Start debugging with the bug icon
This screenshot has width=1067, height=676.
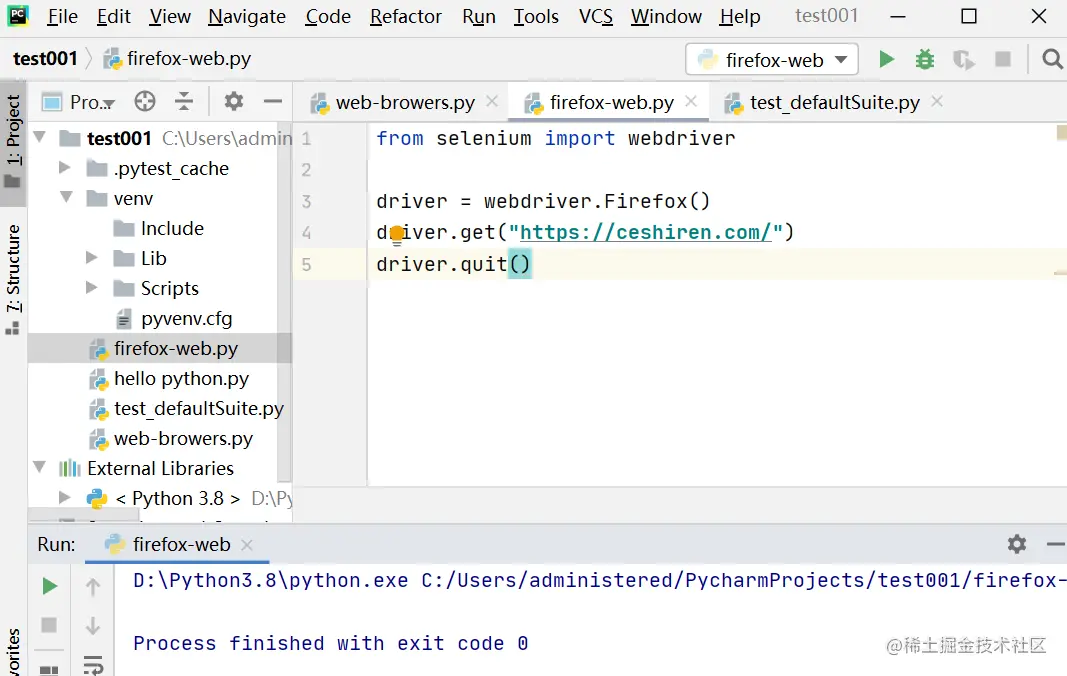925,60
